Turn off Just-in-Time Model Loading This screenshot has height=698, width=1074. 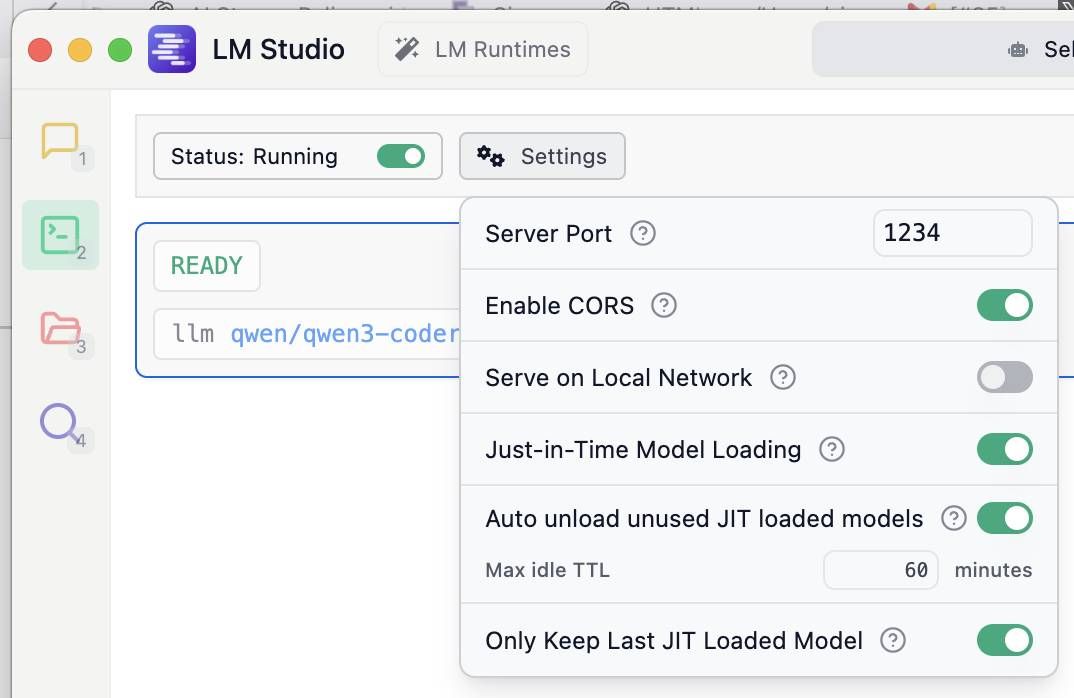1004,450
